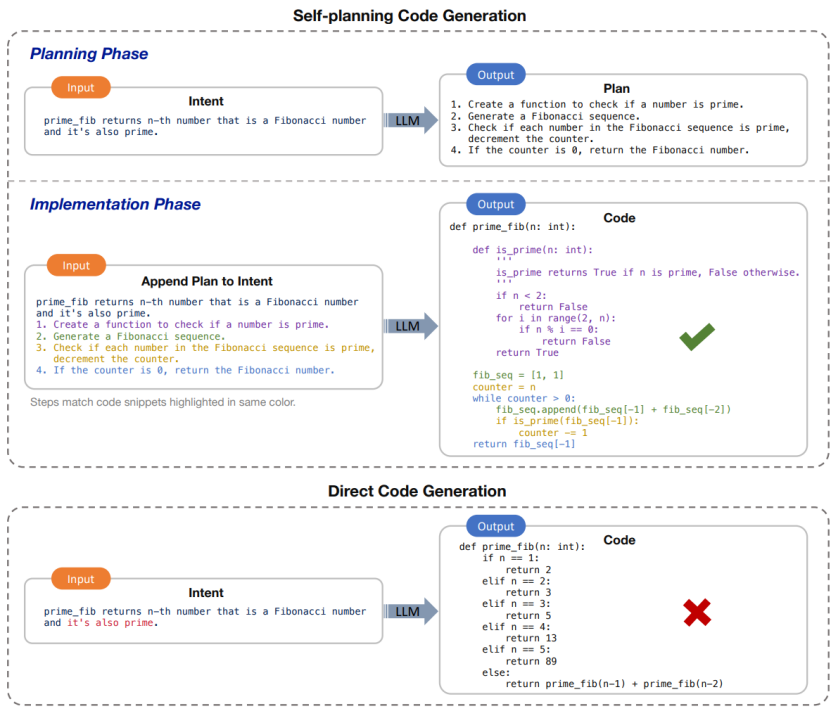Image resolution: width=831 pixels, height=711 pixels.
Task: Click the yellow step '3. Check if each number...'
Action: pyautogui.click(x=206, y=353)
